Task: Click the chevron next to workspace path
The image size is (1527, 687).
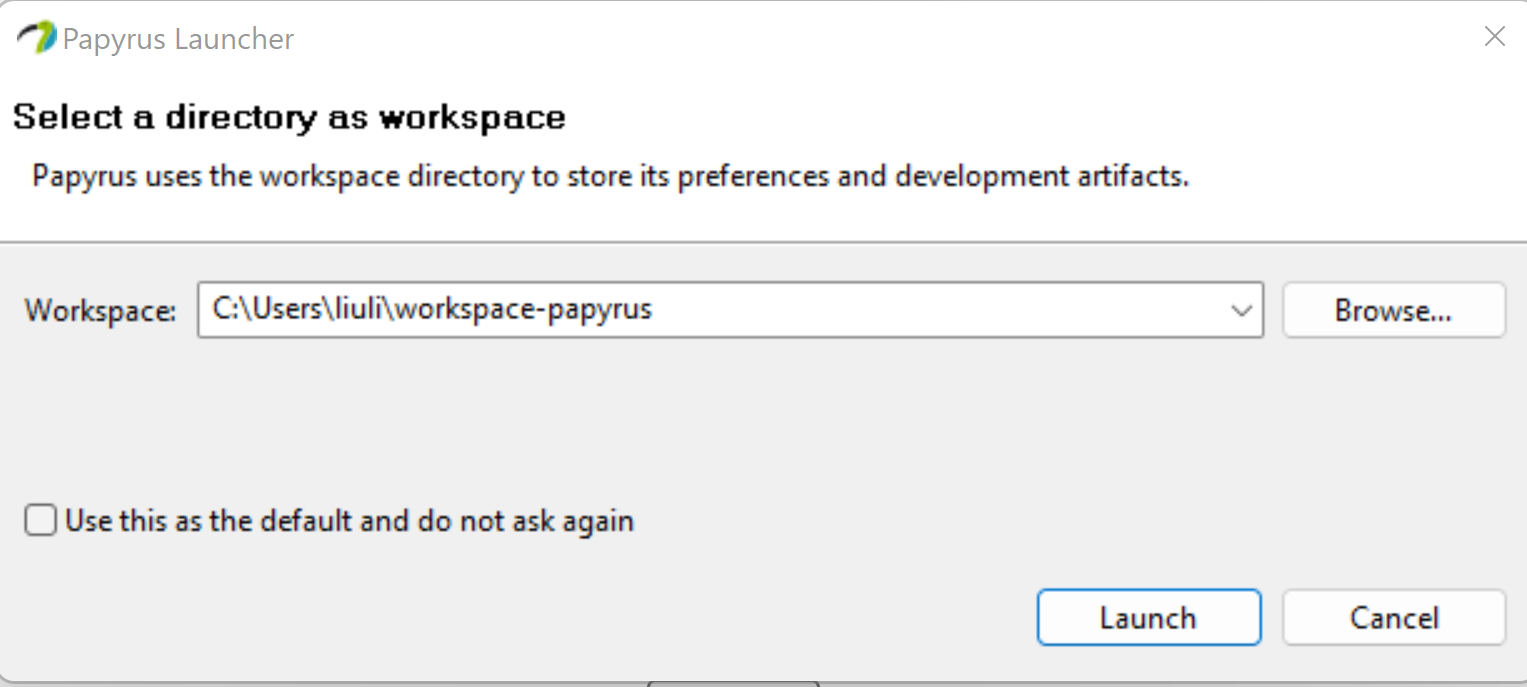Action: point(1242,310)
